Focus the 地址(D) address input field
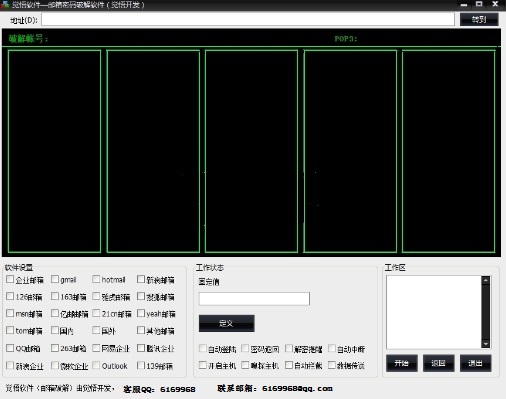The width and height of the screenshot is (506, 399). [x=248, y=19]
